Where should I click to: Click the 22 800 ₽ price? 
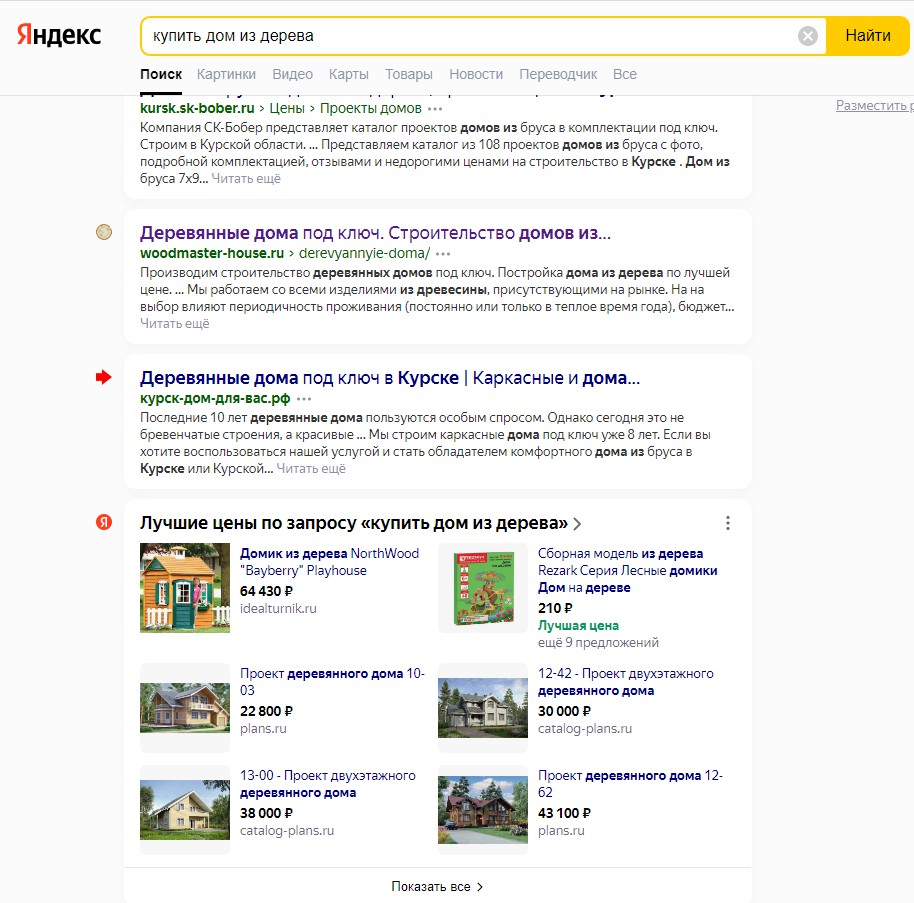click(x=266, y=711)
